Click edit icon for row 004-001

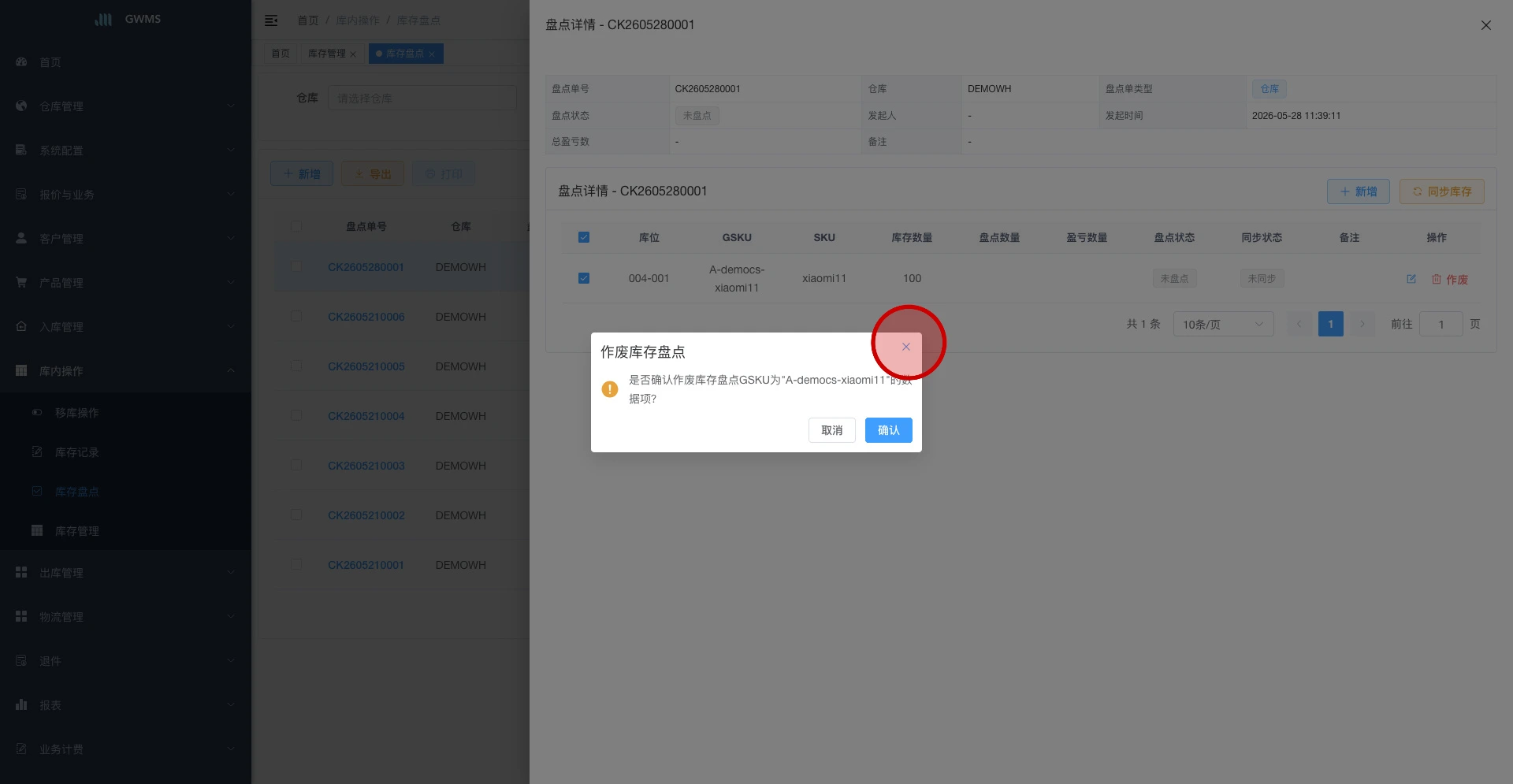1411,279
